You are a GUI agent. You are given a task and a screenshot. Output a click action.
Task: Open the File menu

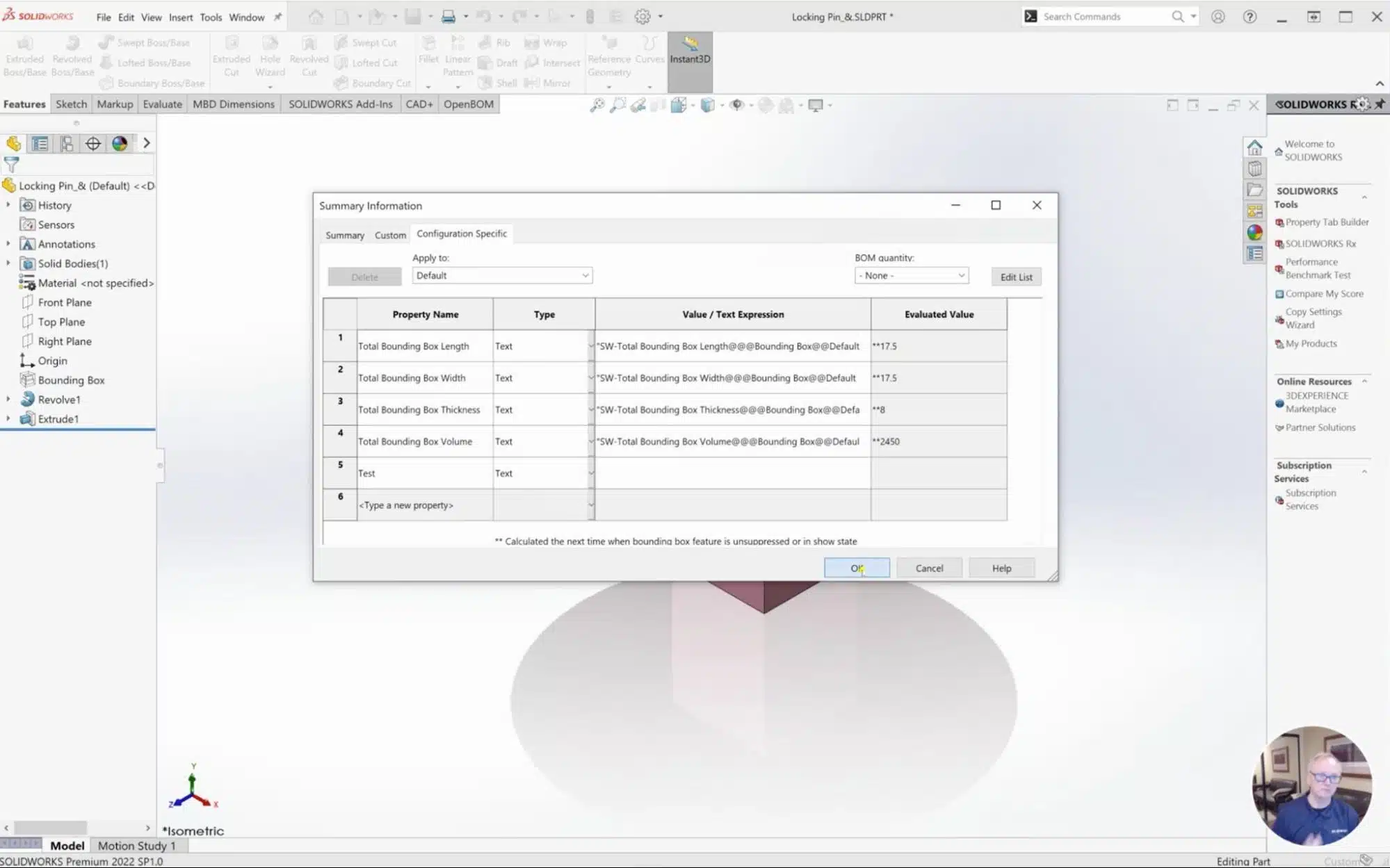tap(104, 17)
